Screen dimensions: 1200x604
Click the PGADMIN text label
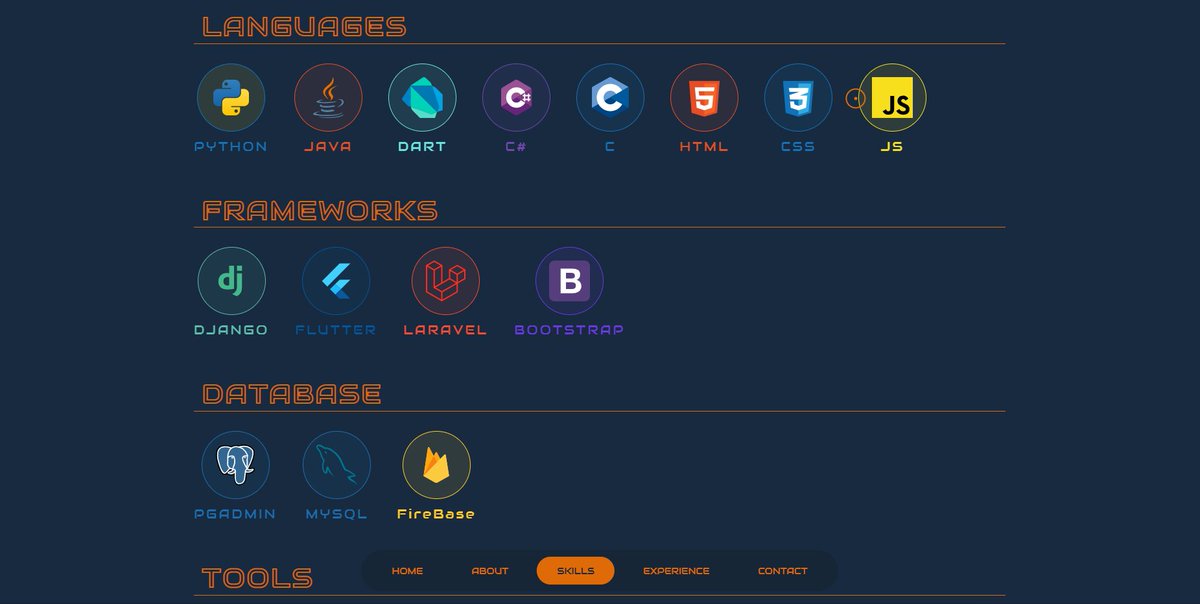[x=235, y=514]
